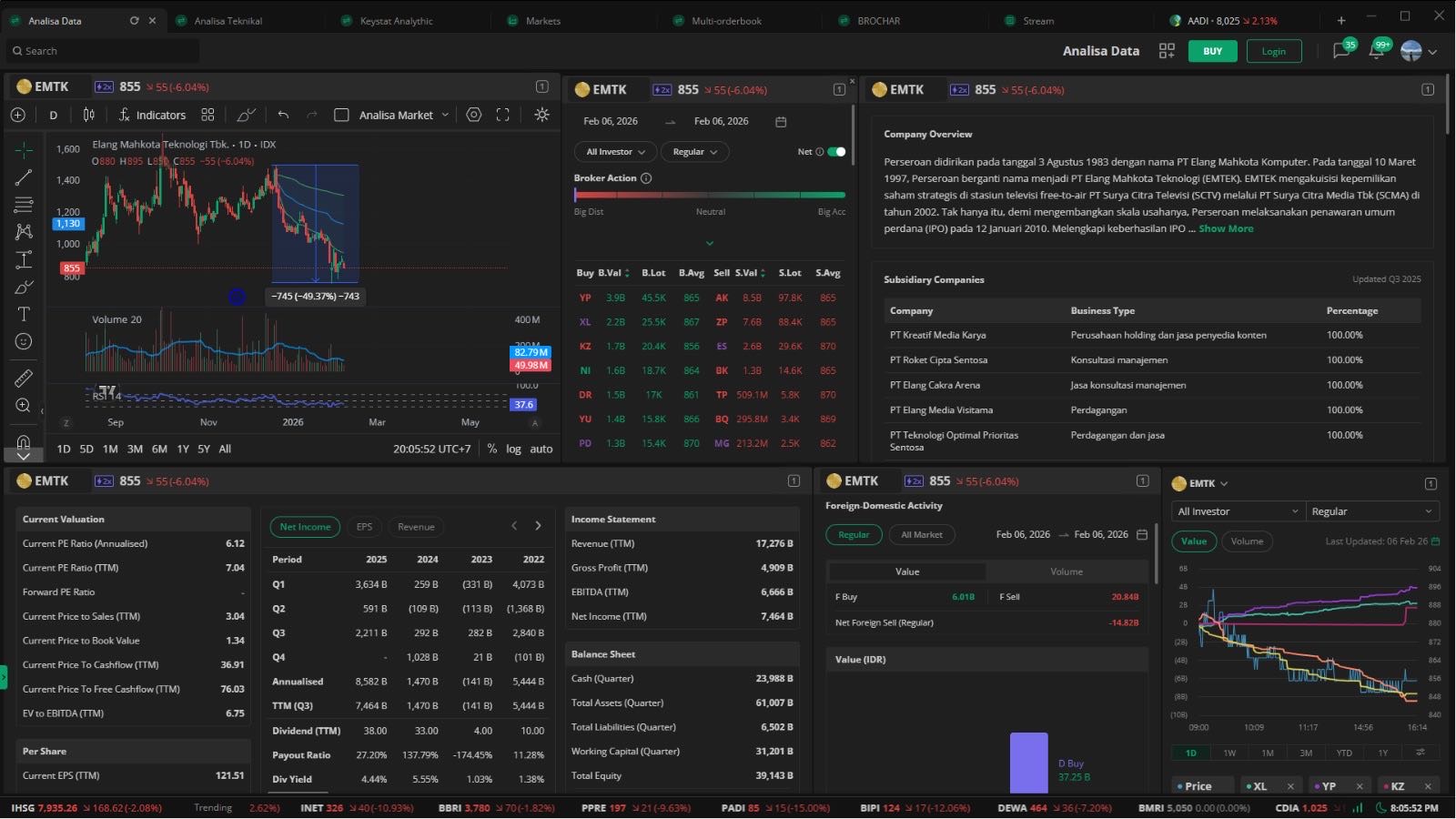
Task: Expand the All Investor dropdown in broker panel
Action: 615,152
